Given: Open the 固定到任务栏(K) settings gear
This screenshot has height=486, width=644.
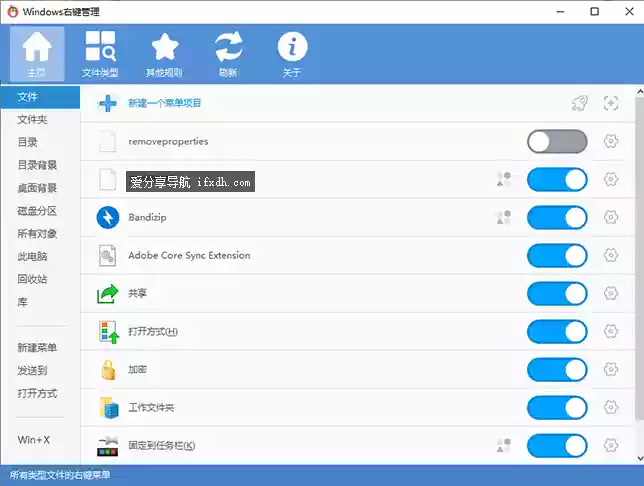Looking at the screenshot, I should (x=611, y=445).
